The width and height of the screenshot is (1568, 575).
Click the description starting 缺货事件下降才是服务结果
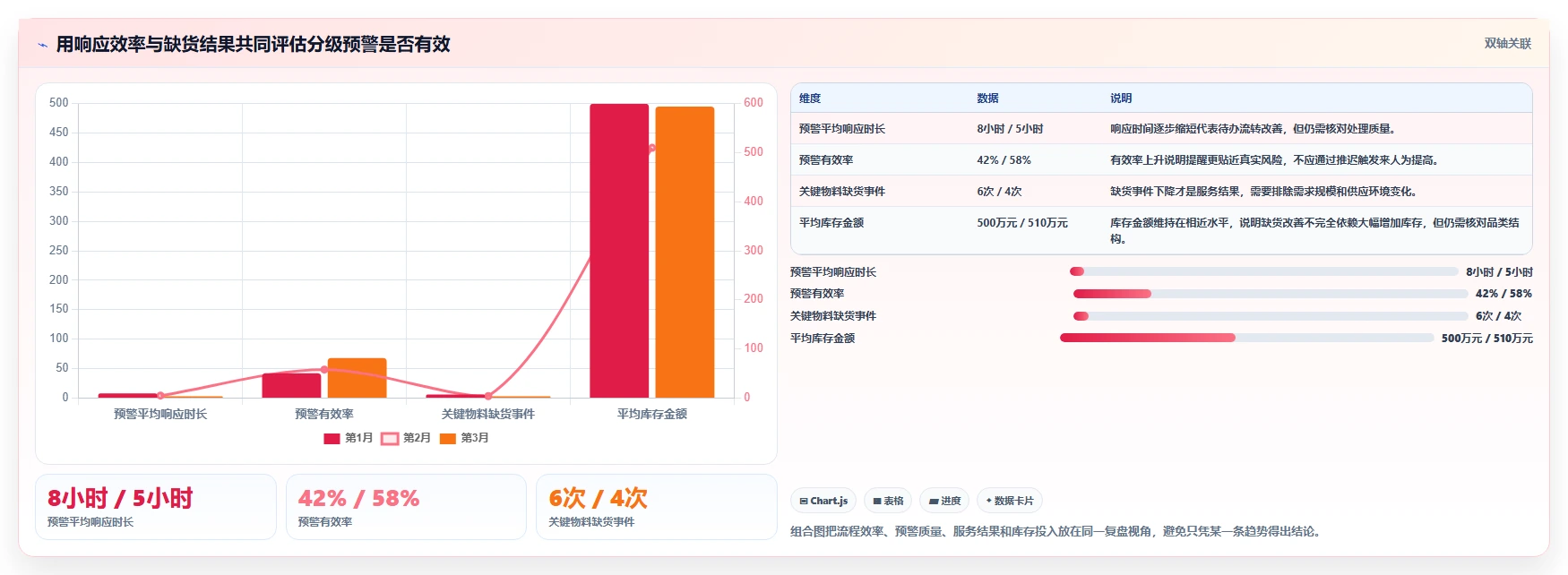point(1265,192)
